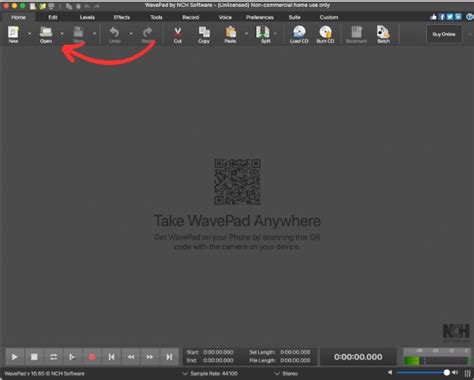Image resolution: width=474 pixels, height=380 pixels.
Task: Click the End time value field
Action: coord(218,361)
